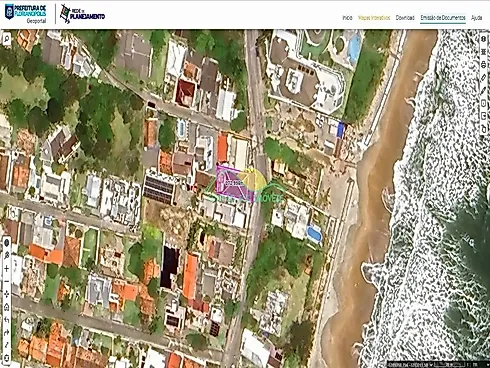Screen dimensions: 490x368
Task: Go forward to next map view
Action: pyautogui.click(x=6, y=333)
